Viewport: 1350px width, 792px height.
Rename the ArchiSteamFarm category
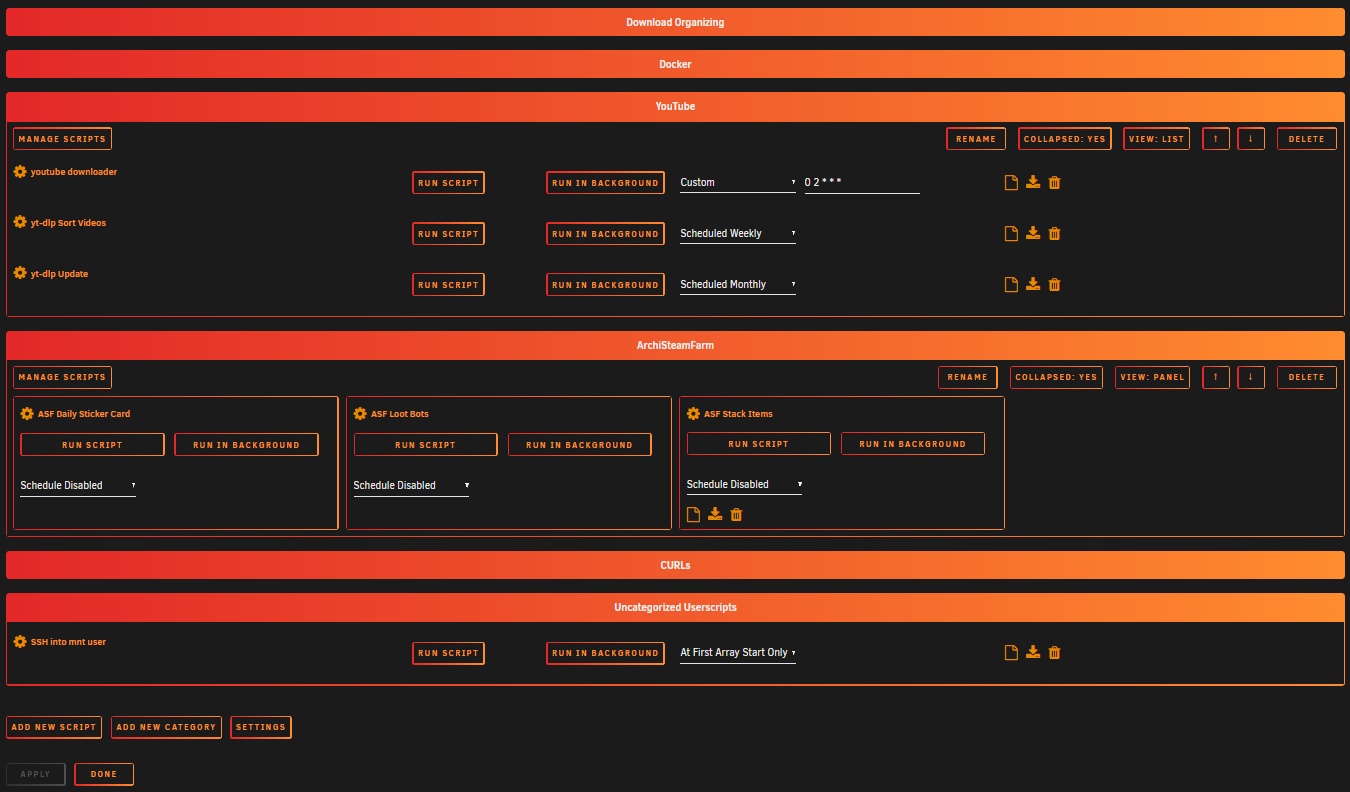(x=968, y=377)
